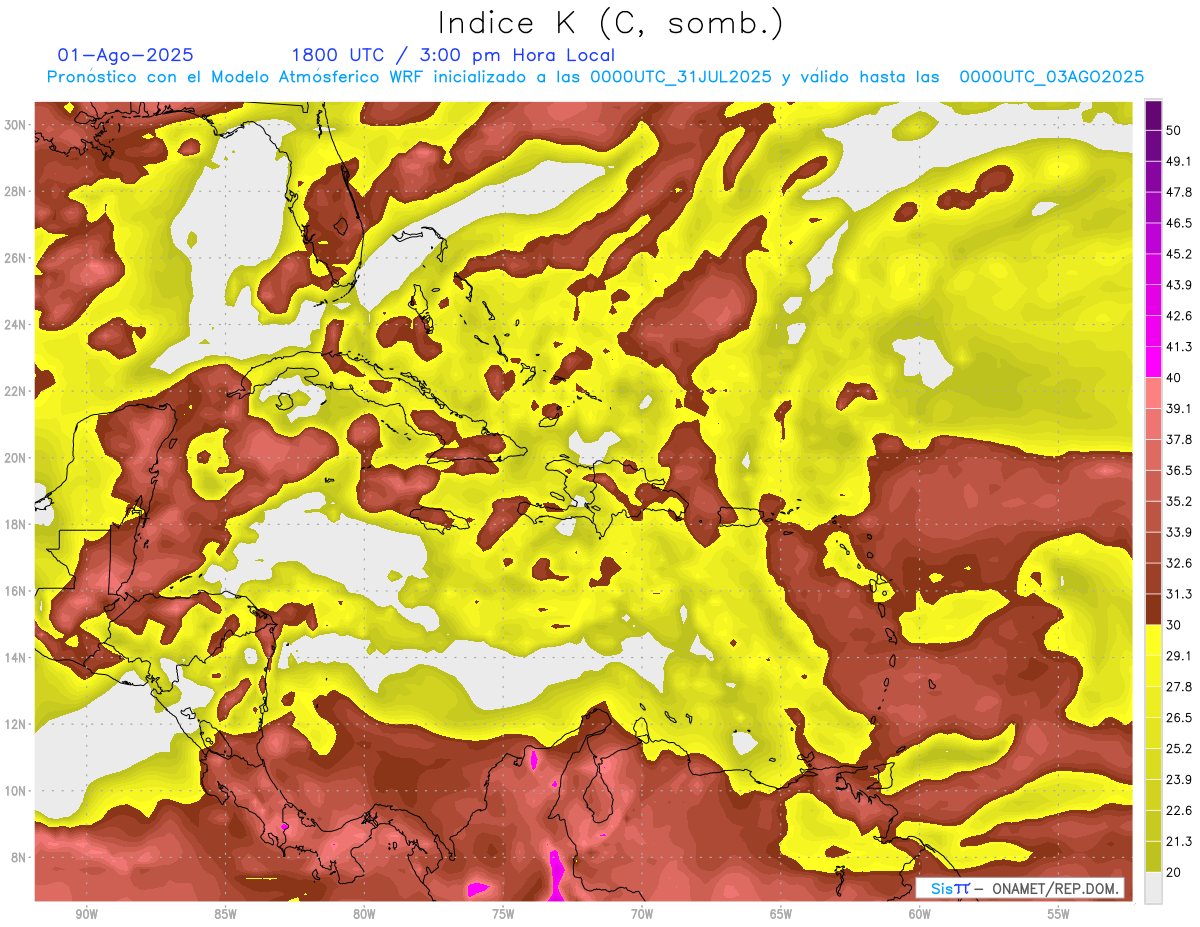
Task: Click the '55W' longitude label
Action: point(1059,914)
